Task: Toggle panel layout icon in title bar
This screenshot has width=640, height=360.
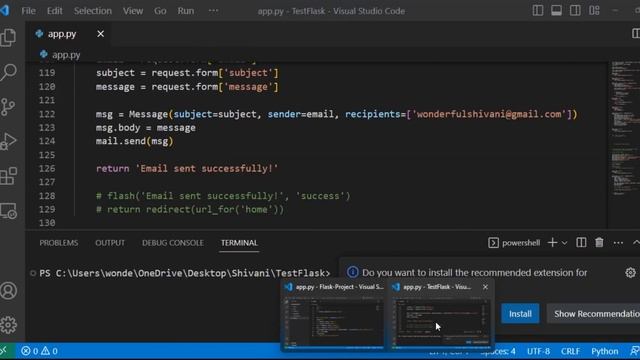Action: pos(556,11)
